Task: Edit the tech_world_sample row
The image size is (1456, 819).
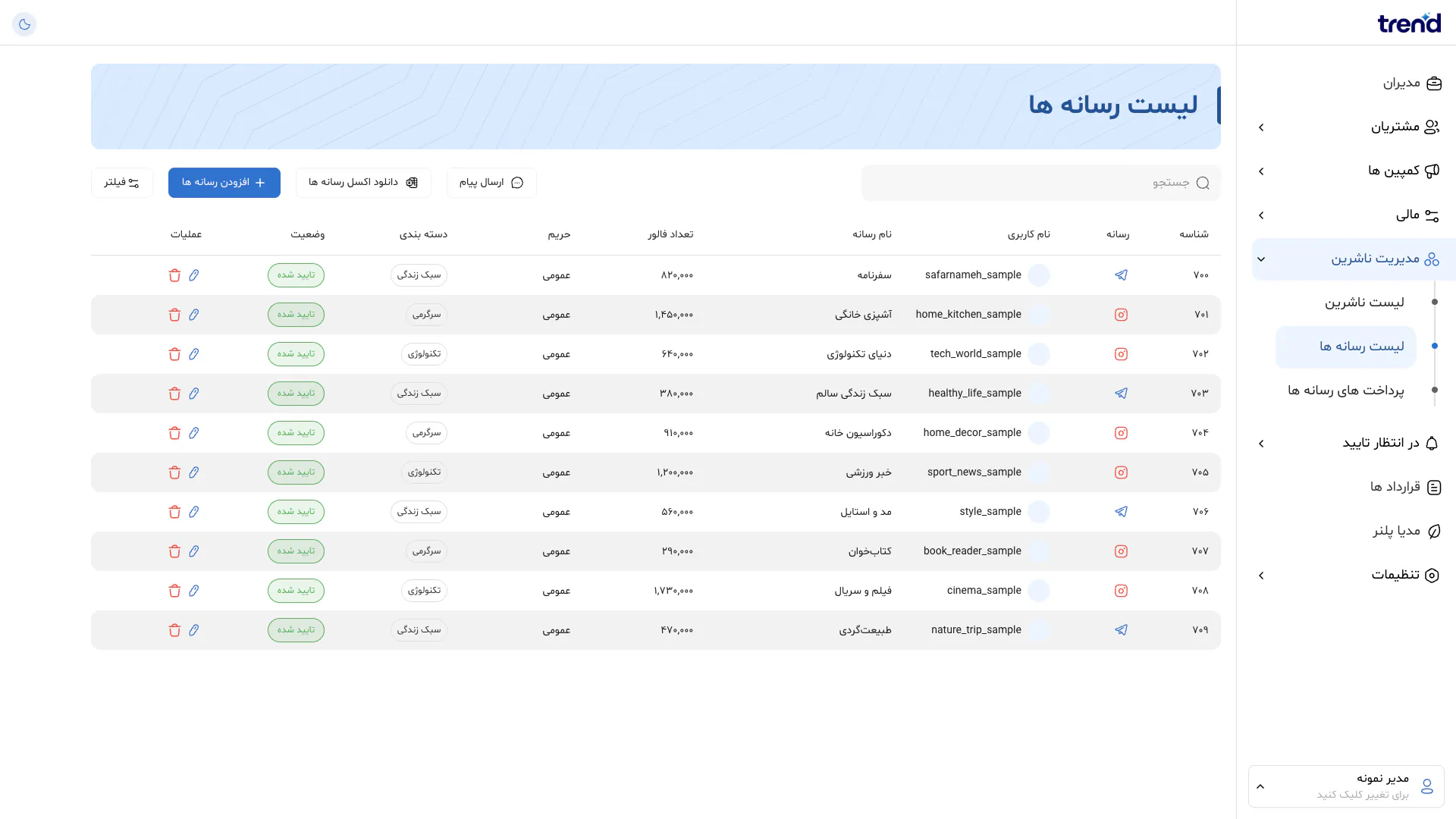Action: click(194, 354)
